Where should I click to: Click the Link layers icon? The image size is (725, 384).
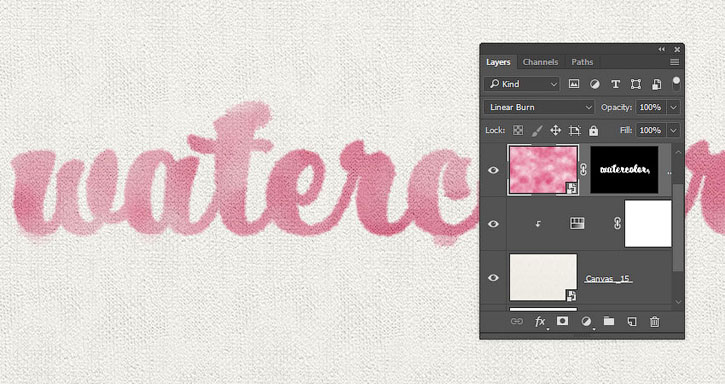click(516, 322)
